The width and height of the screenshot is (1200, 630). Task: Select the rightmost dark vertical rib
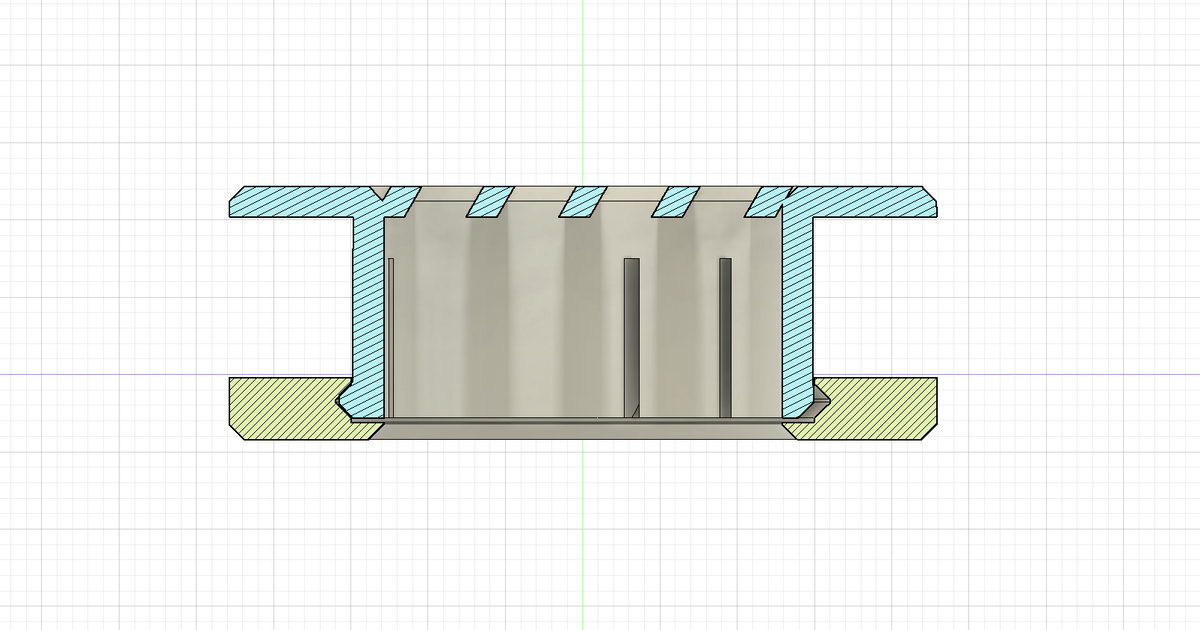(725, 335)
